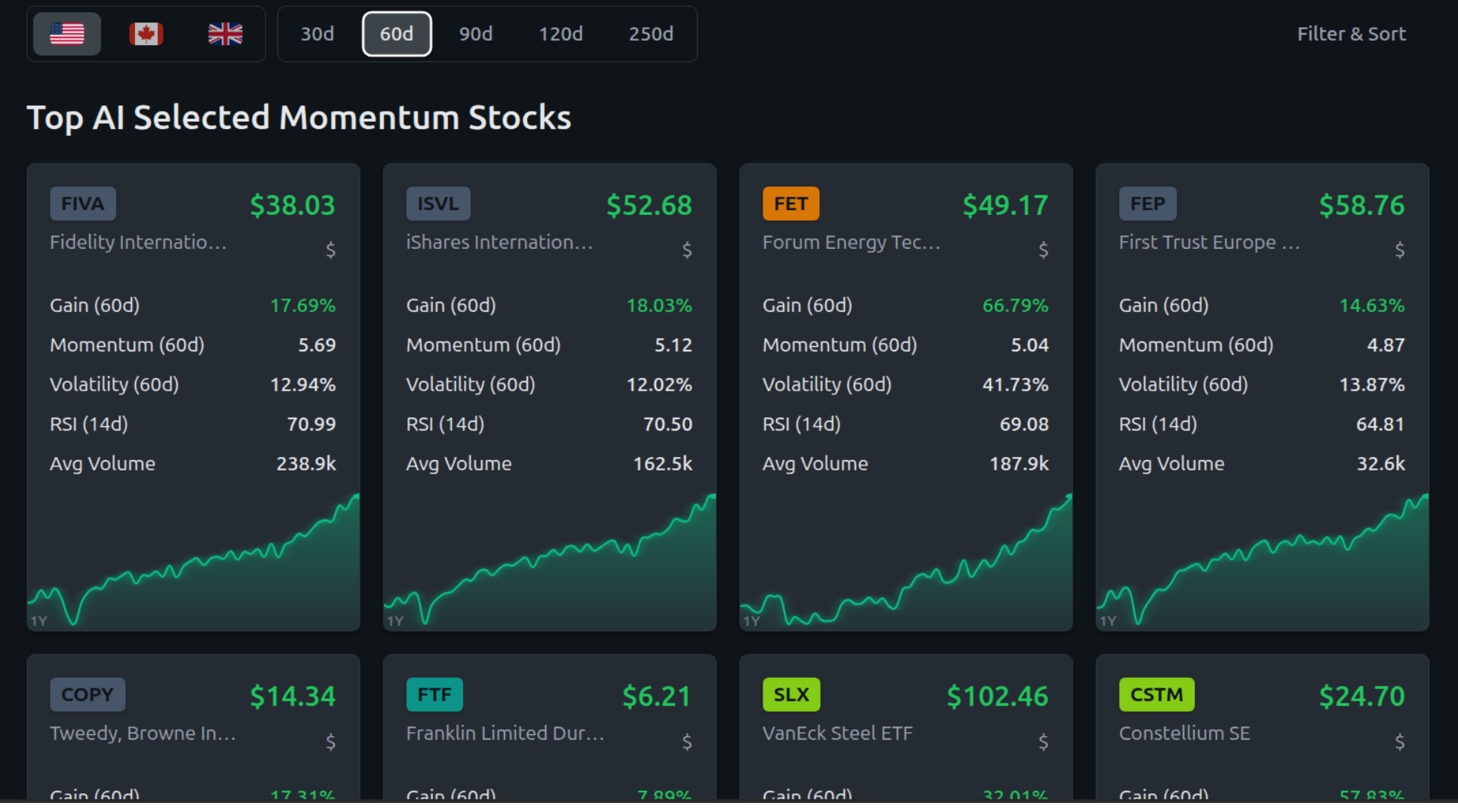This screenshot has width=1458, height=812.
Task: Select the 250d time period
Action: click(x=651, y=34)
